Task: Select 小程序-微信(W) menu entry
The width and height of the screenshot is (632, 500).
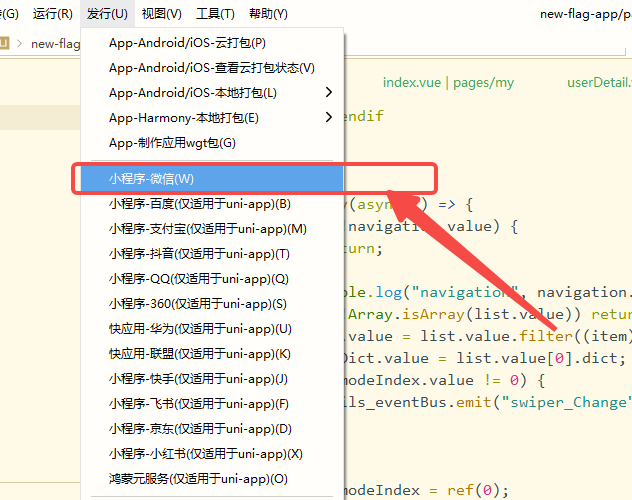Action: coord(212,178)
